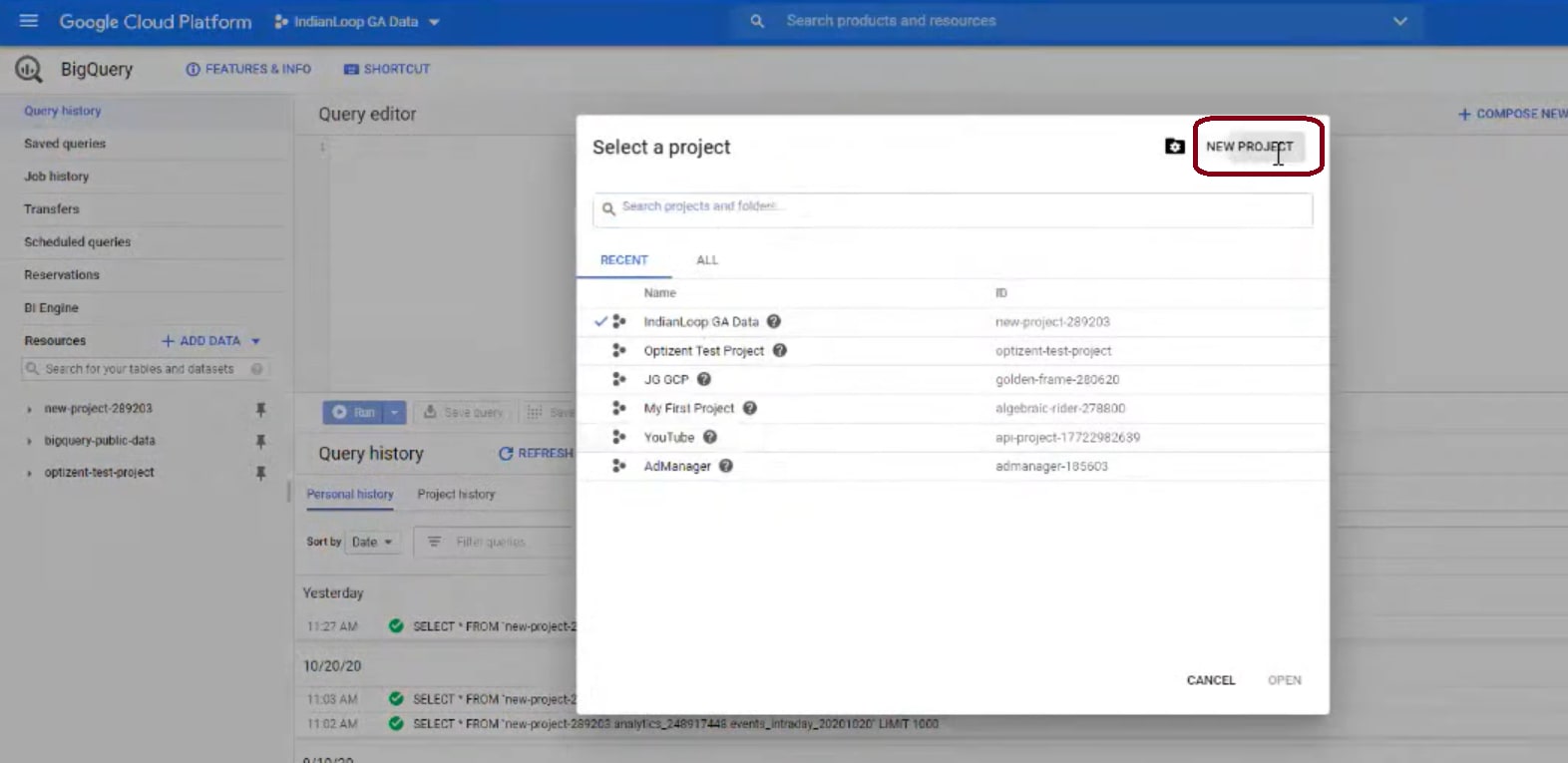Open Saved queries in sidebar
1568x763 pixels.
click(65, 144)
